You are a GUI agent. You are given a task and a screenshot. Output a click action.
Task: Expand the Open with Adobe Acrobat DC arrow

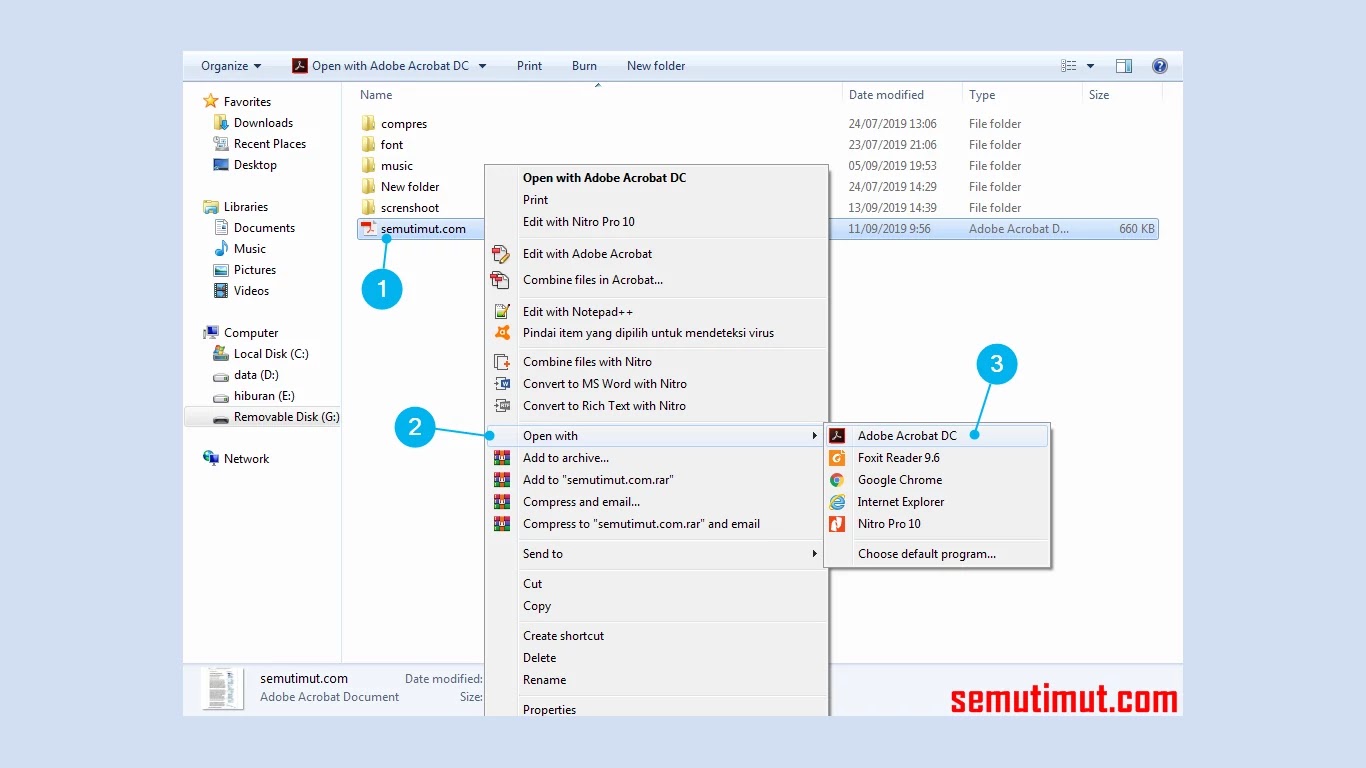coord(482,66)
